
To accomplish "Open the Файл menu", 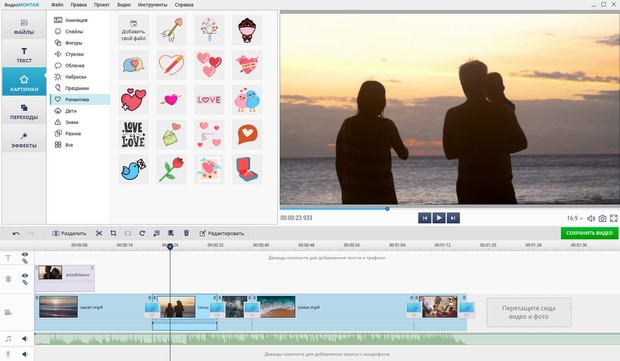I will point(57,5).
